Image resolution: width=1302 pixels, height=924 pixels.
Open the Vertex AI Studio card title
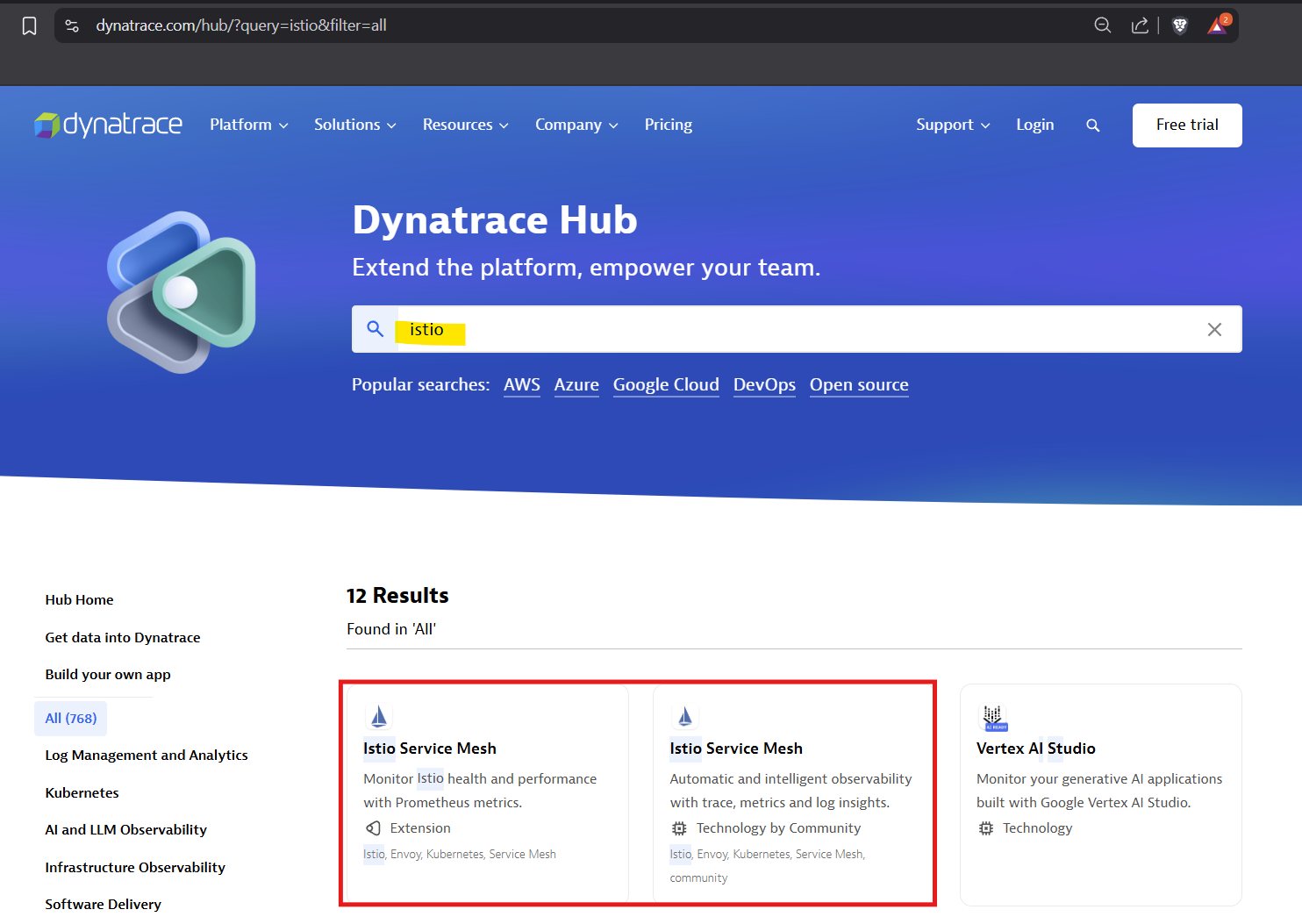pyautogui.click(x=1036, y=749)
